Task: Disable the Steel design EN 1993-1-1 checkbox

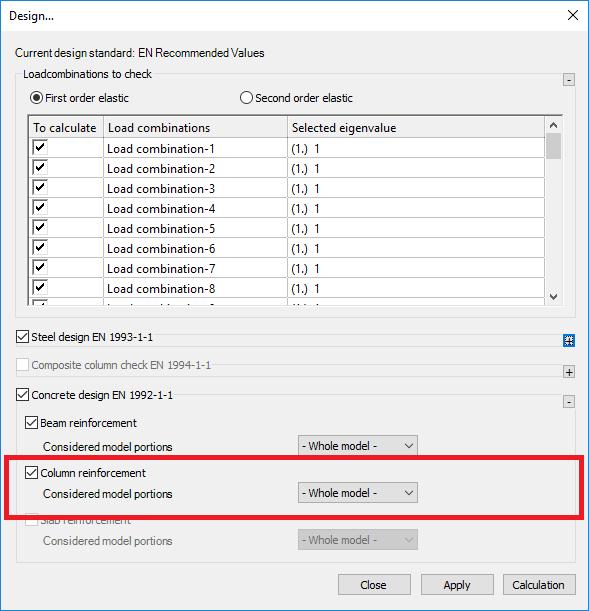Action: tap(23, 337)
